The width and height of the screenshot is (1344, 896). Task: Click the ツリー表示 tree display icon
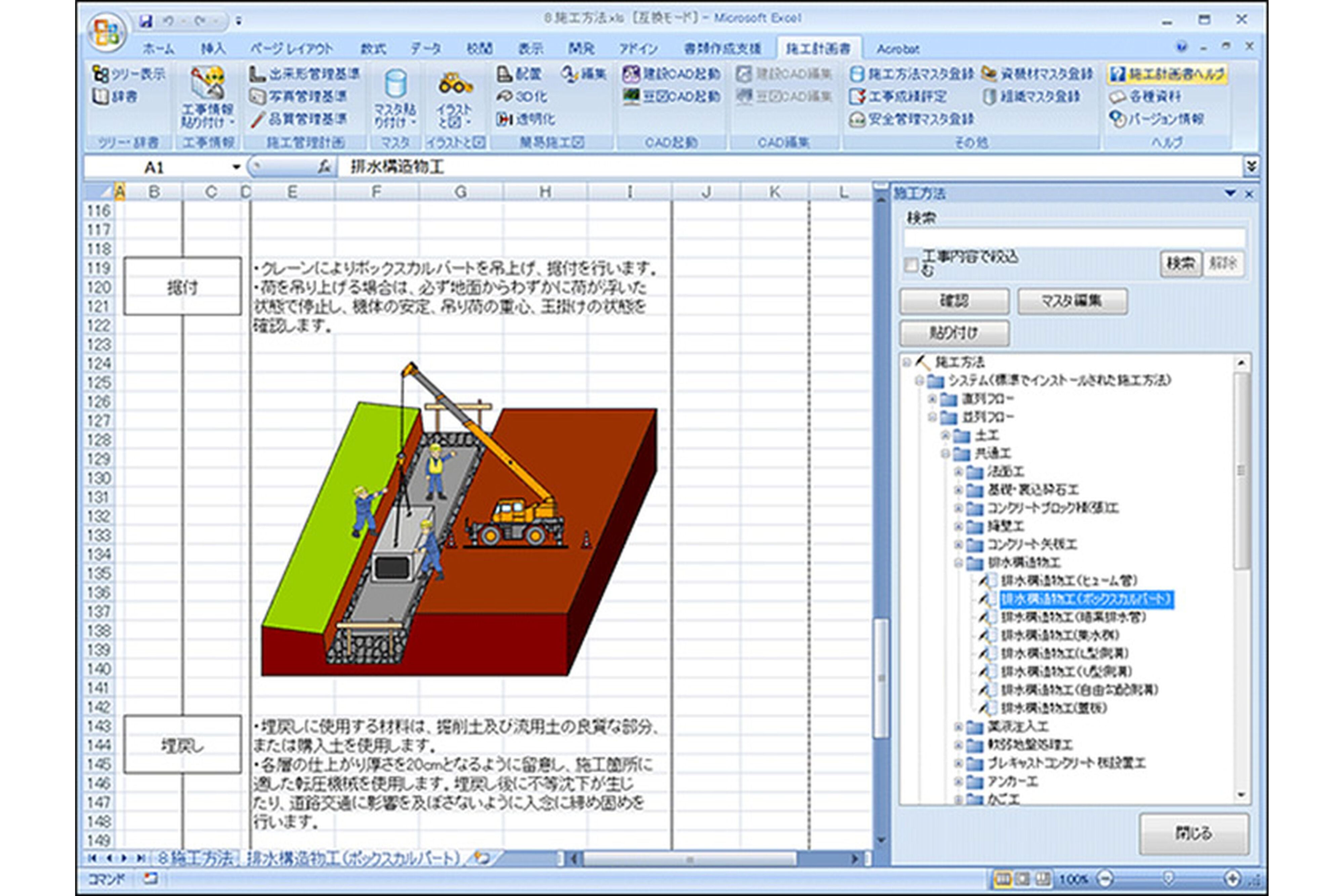click(101, 74)
